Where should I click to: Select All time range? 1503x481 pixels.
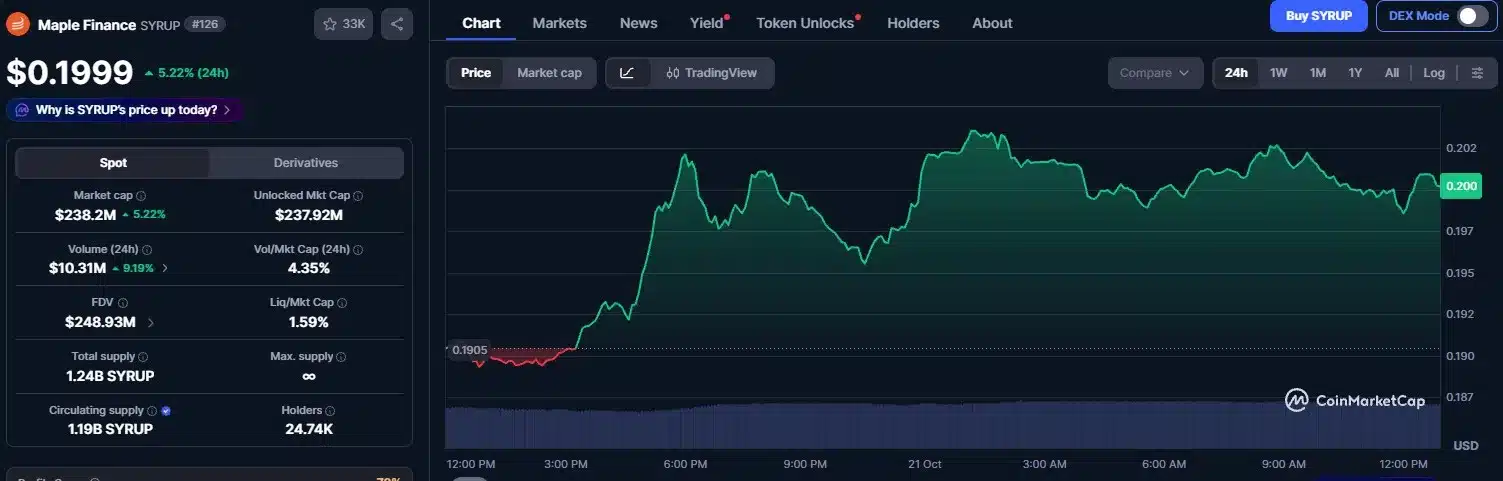[1391, 73]
